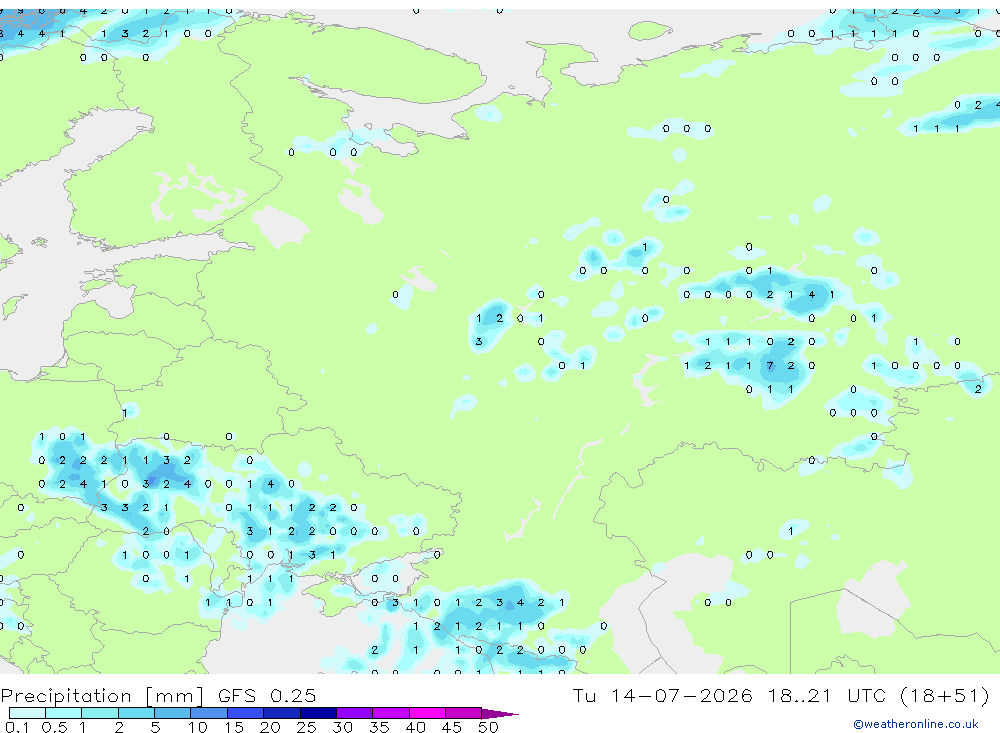Click the '(18+51)' forecast offset text

(x=945, y=695)
